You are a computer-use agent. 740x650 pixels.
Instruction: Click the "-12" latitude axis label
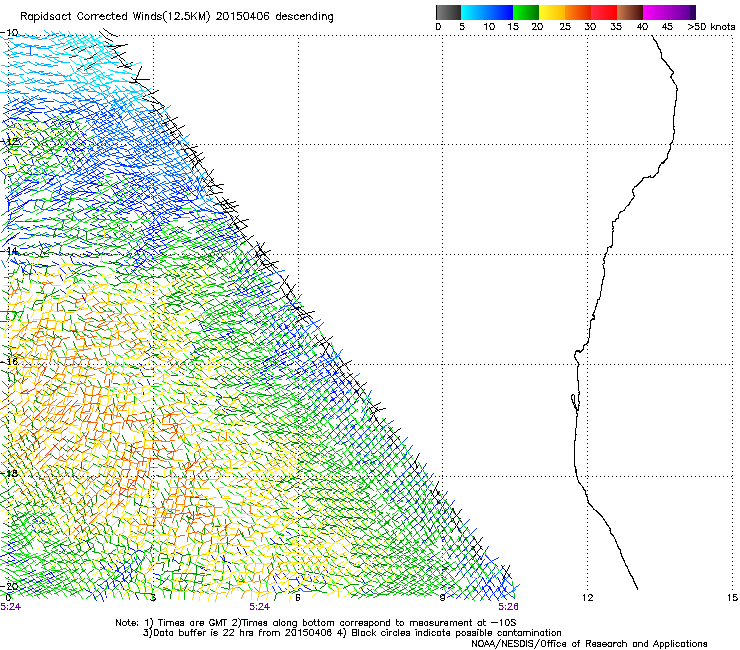point(9,141)
